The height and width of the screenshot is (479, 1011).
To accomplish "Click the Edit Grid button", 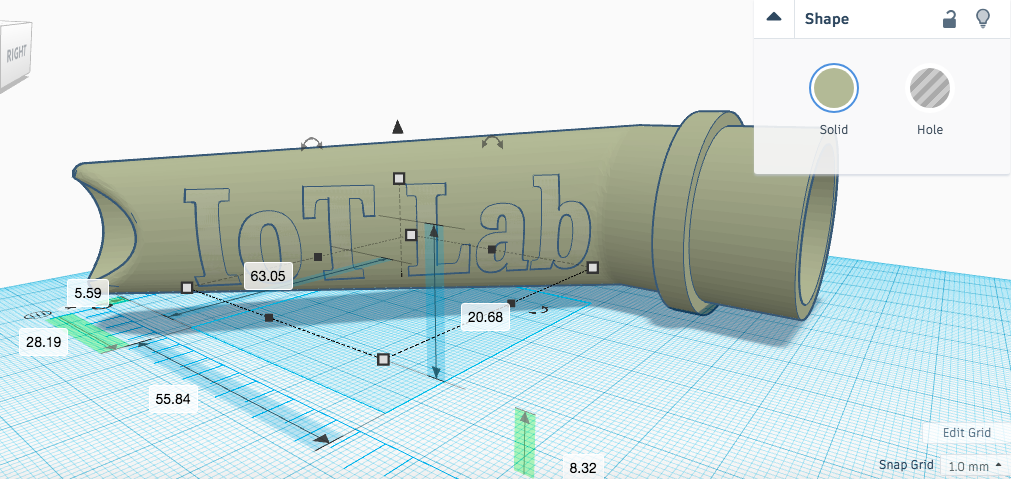I will pyautogui.click(x=967, y=433).
